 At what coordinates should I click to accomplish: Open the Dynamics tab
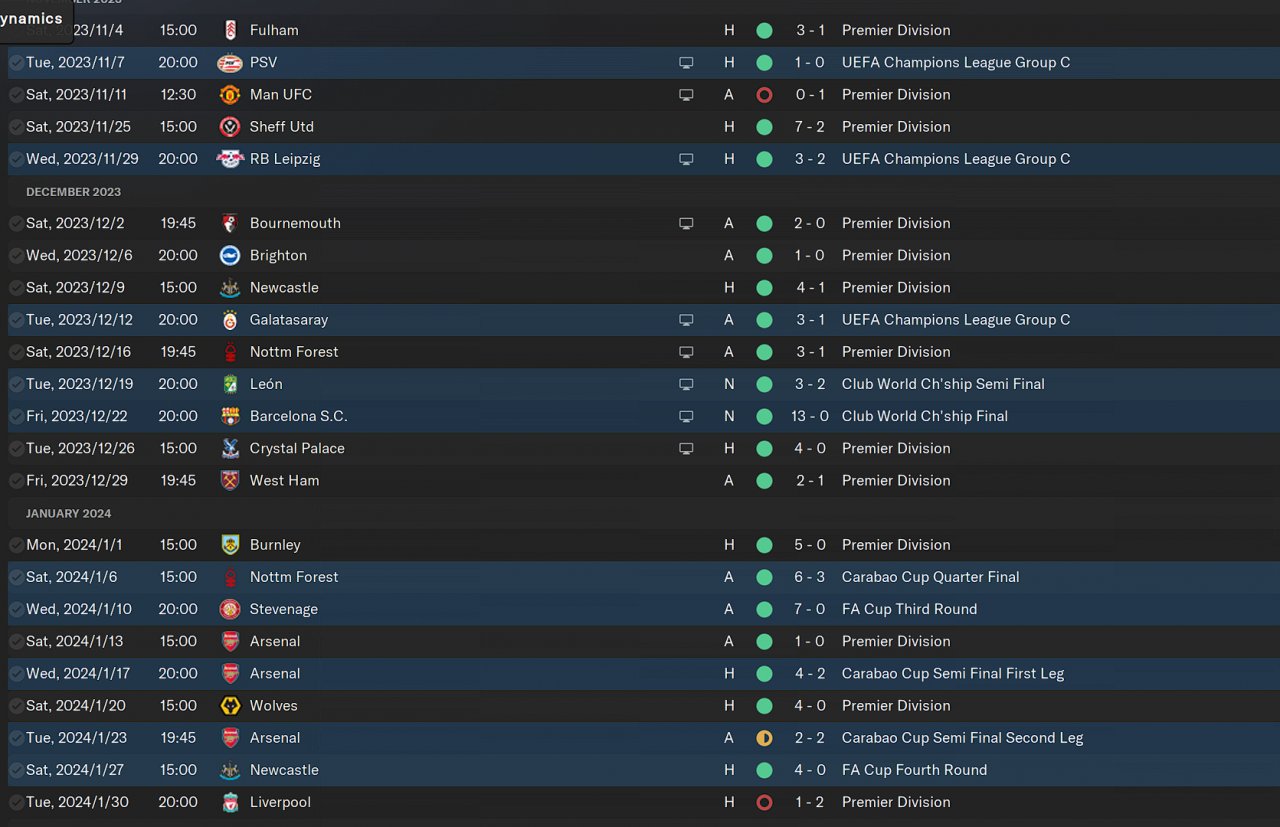point(32,19)
